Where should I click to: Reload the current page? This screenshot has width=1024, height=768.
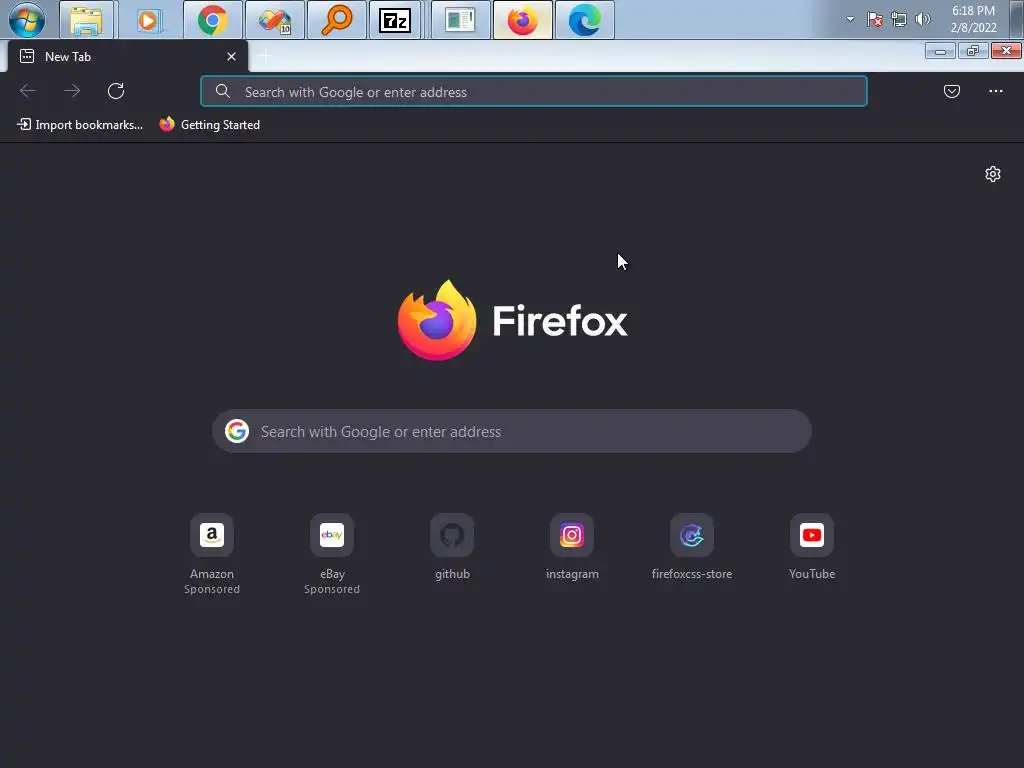(116, 91)
